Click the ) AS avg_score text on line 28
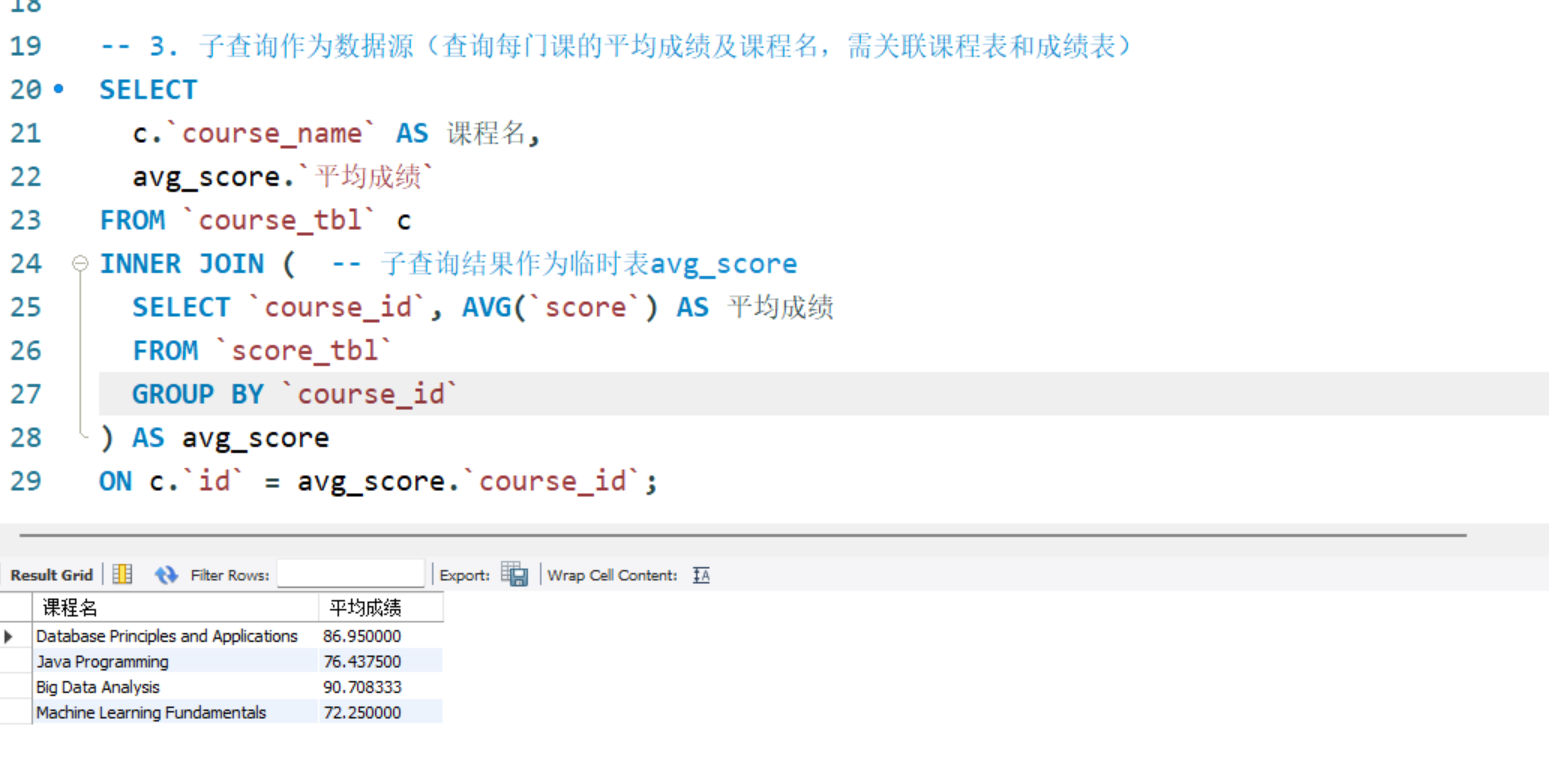This screenshot has width=1549, height=770. [x=214, y=438]
